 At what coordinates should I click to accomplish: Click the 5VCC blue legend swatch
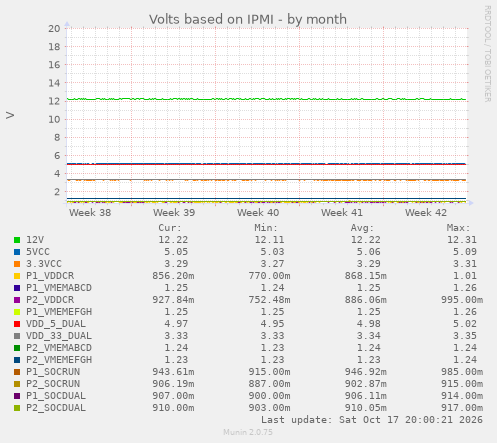[17, 252]
